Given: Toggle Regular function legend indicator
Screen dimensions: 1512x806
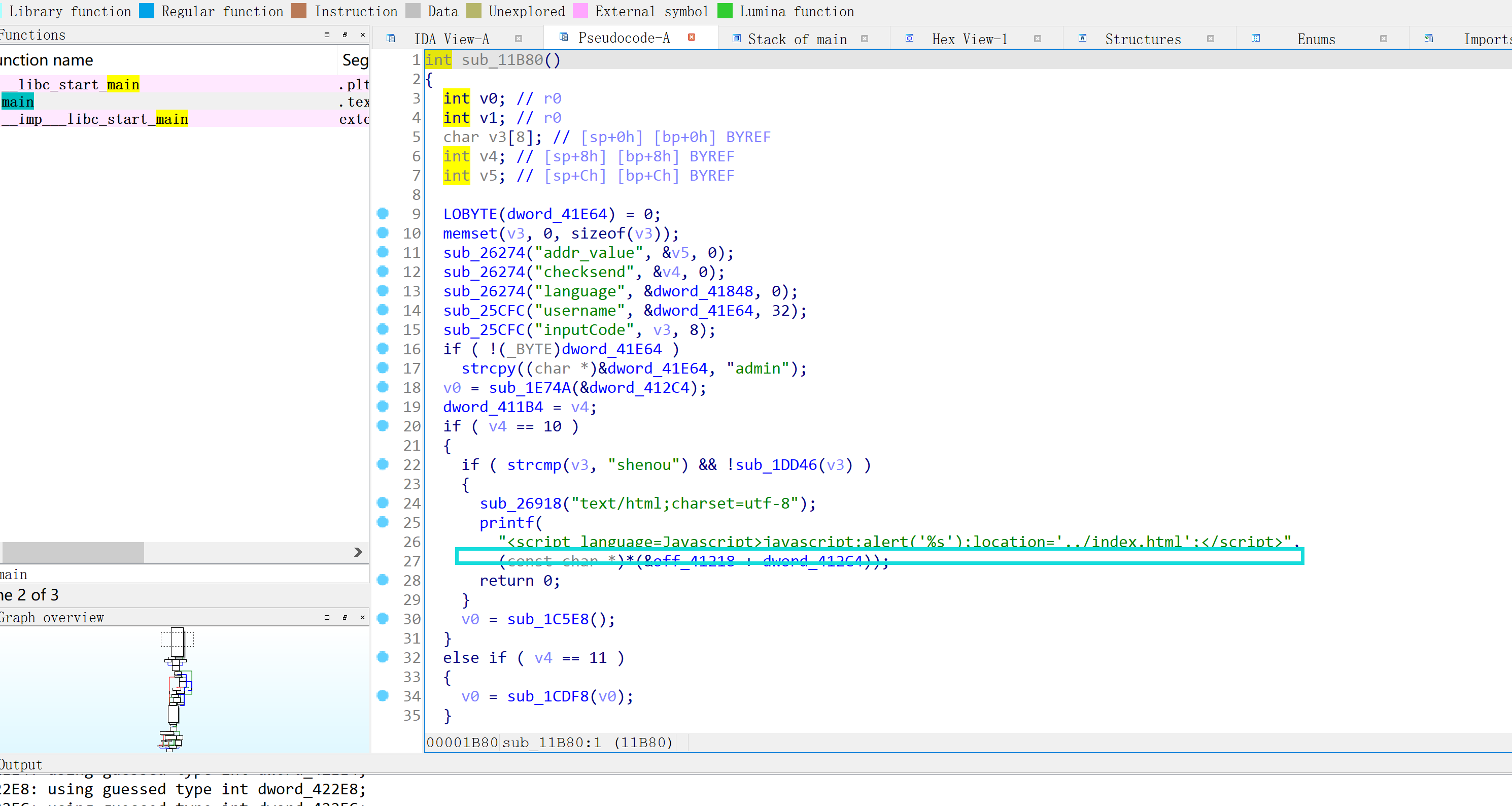Looking at the screenshot, I should pyautogui.click(x=149, y=11).
